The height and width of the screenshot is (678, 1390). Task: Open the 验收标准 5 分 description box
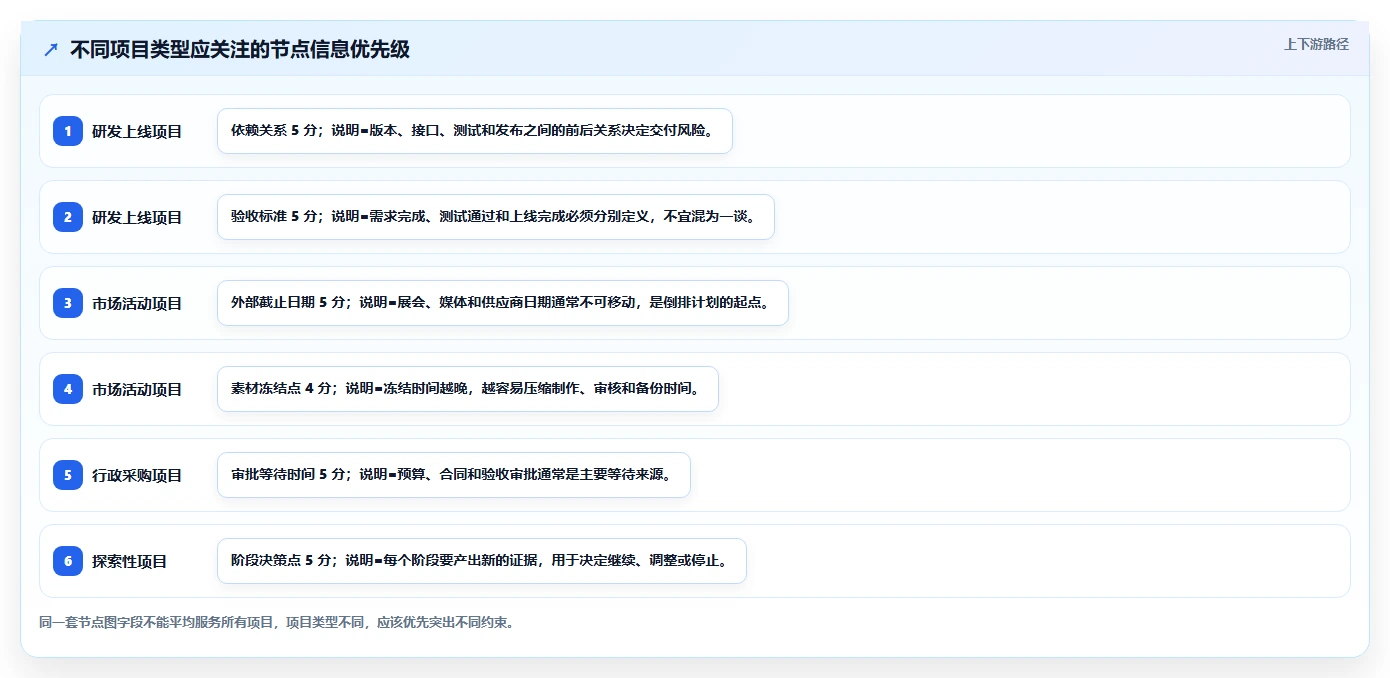[496, 217]
